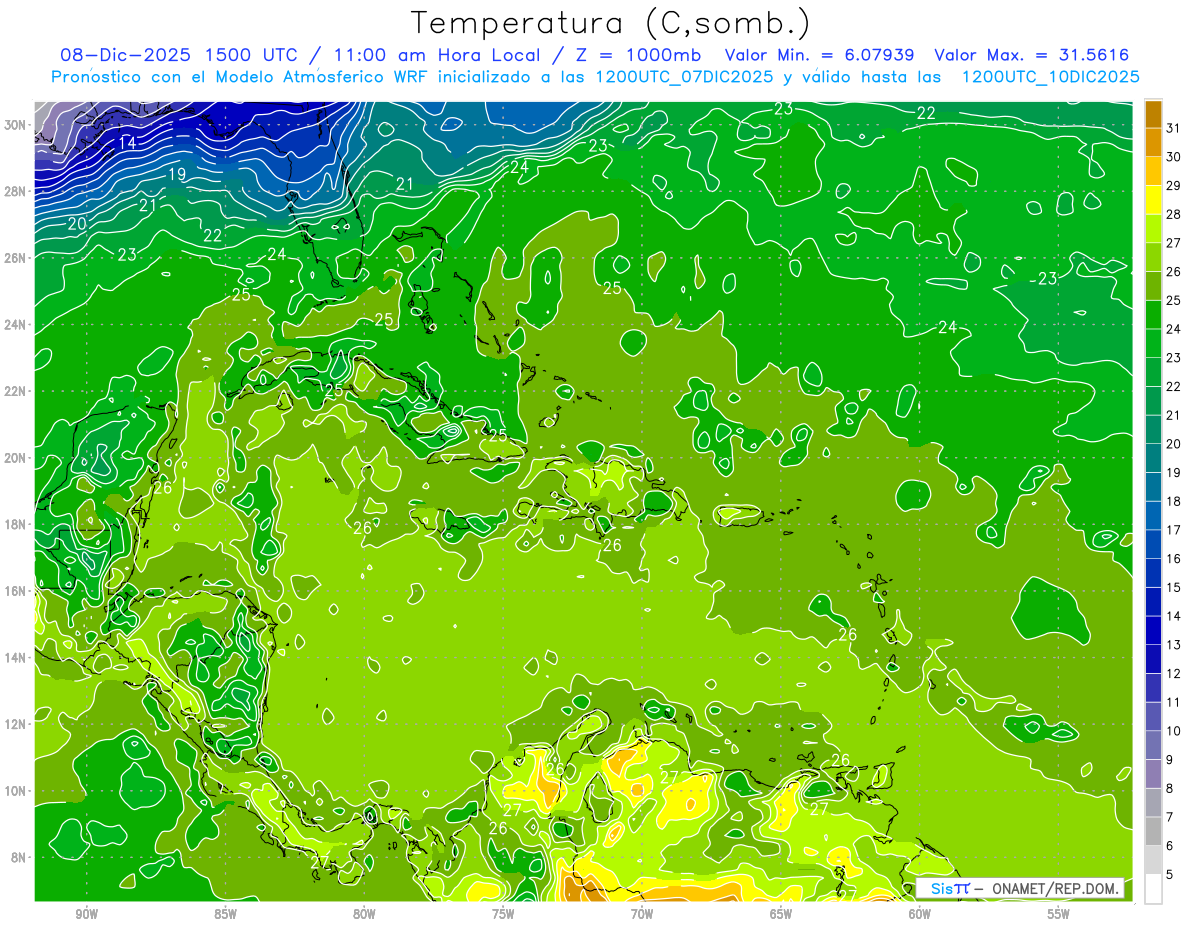The image size is (1200, 927).
Task: Click the 'Valor Min. = 6.07939' text
Action: (820, 55)
